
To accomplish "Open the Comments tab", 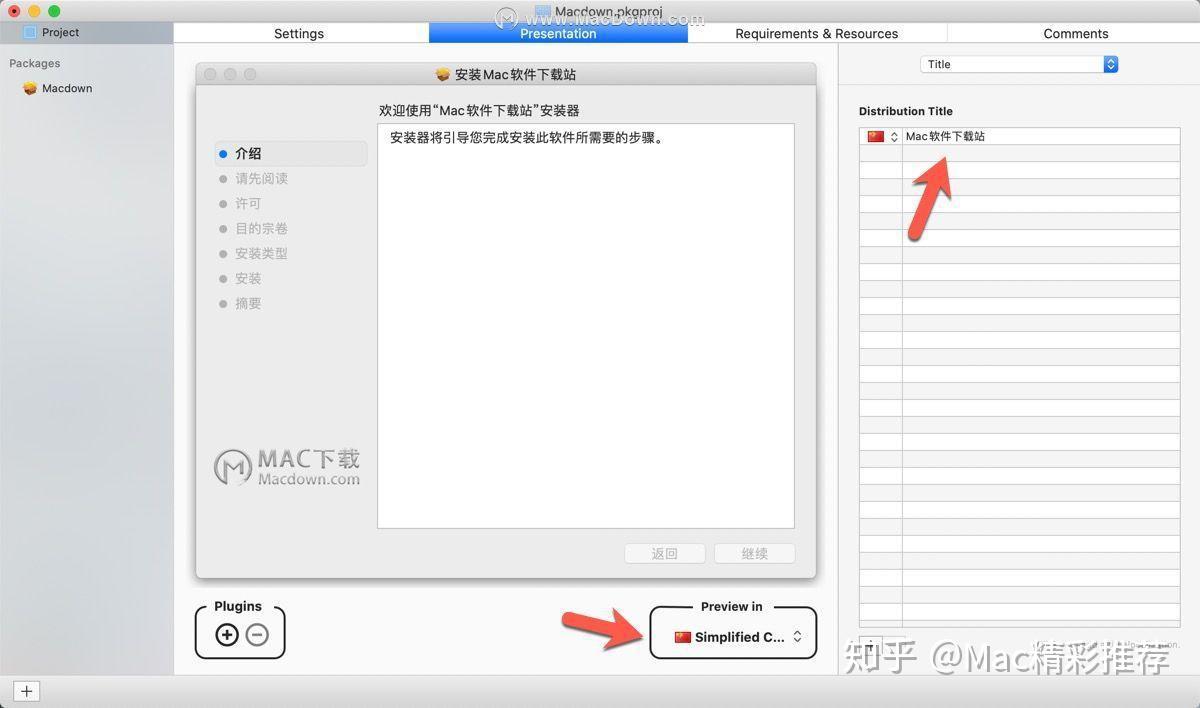I will pos(1075,33).
